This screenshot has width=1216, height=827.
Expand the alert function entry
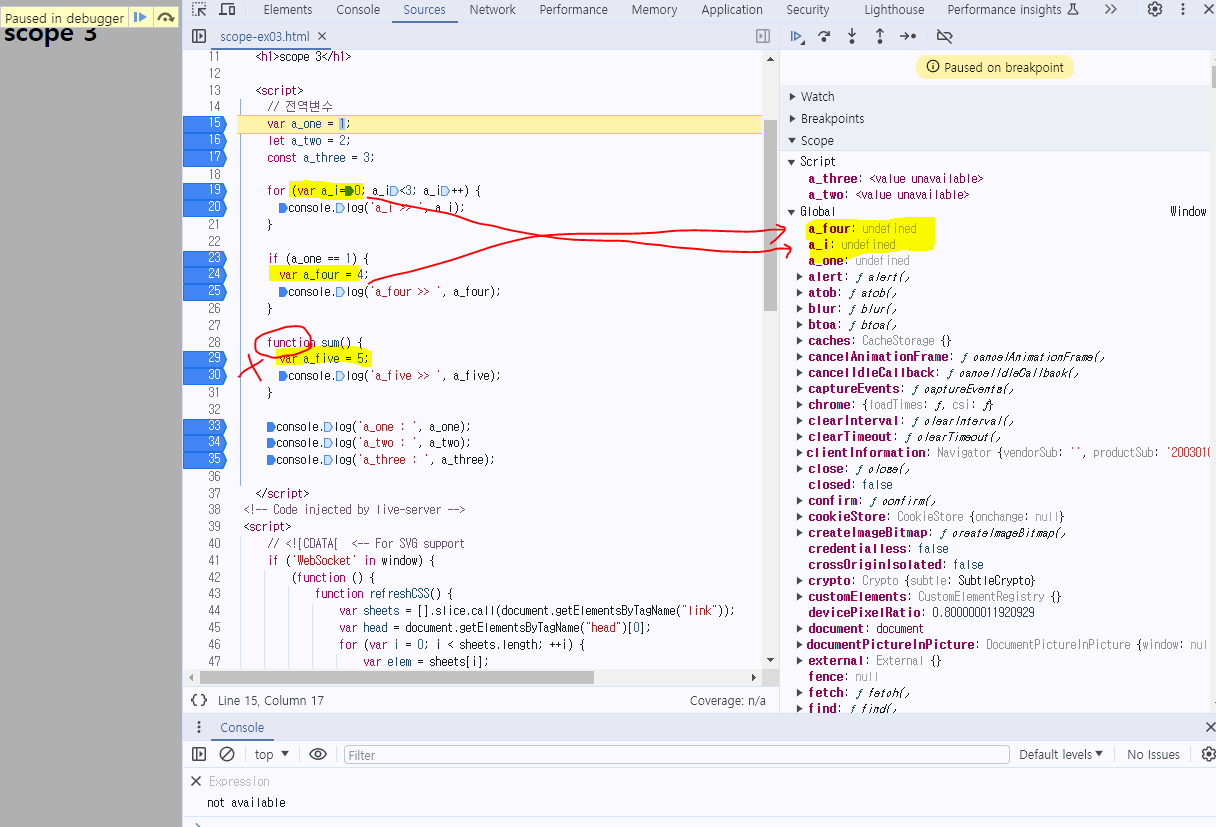click(799, 277)
